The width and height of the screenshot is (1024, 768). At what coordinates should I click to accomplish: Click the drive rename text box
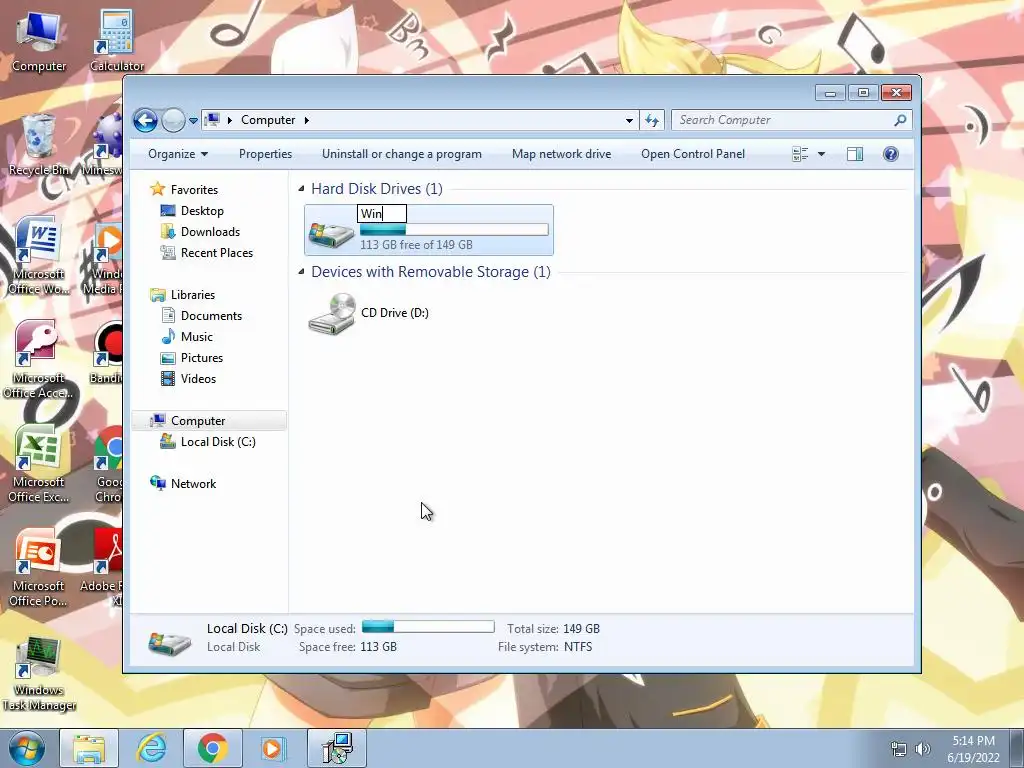[382, 214]
